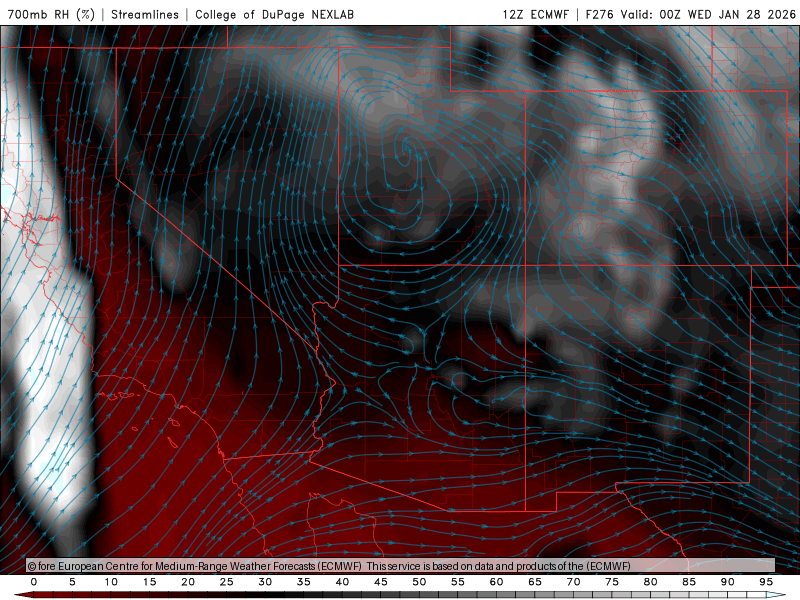Select the "12Z ECMWF" model run label
800x600 pixels.
(535, 14)
